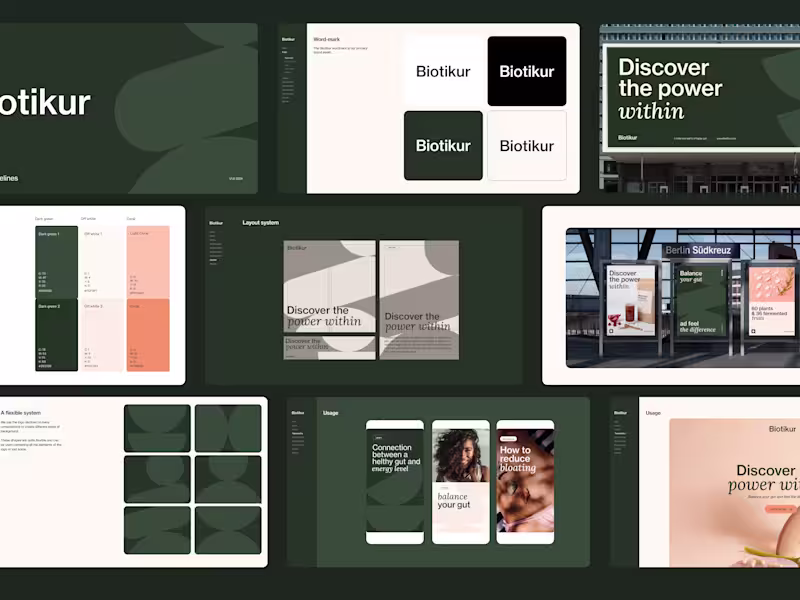Click the "Usage" heading on the web mockup slide
This screenshot has width=800, height=600.
click(653, 413)
